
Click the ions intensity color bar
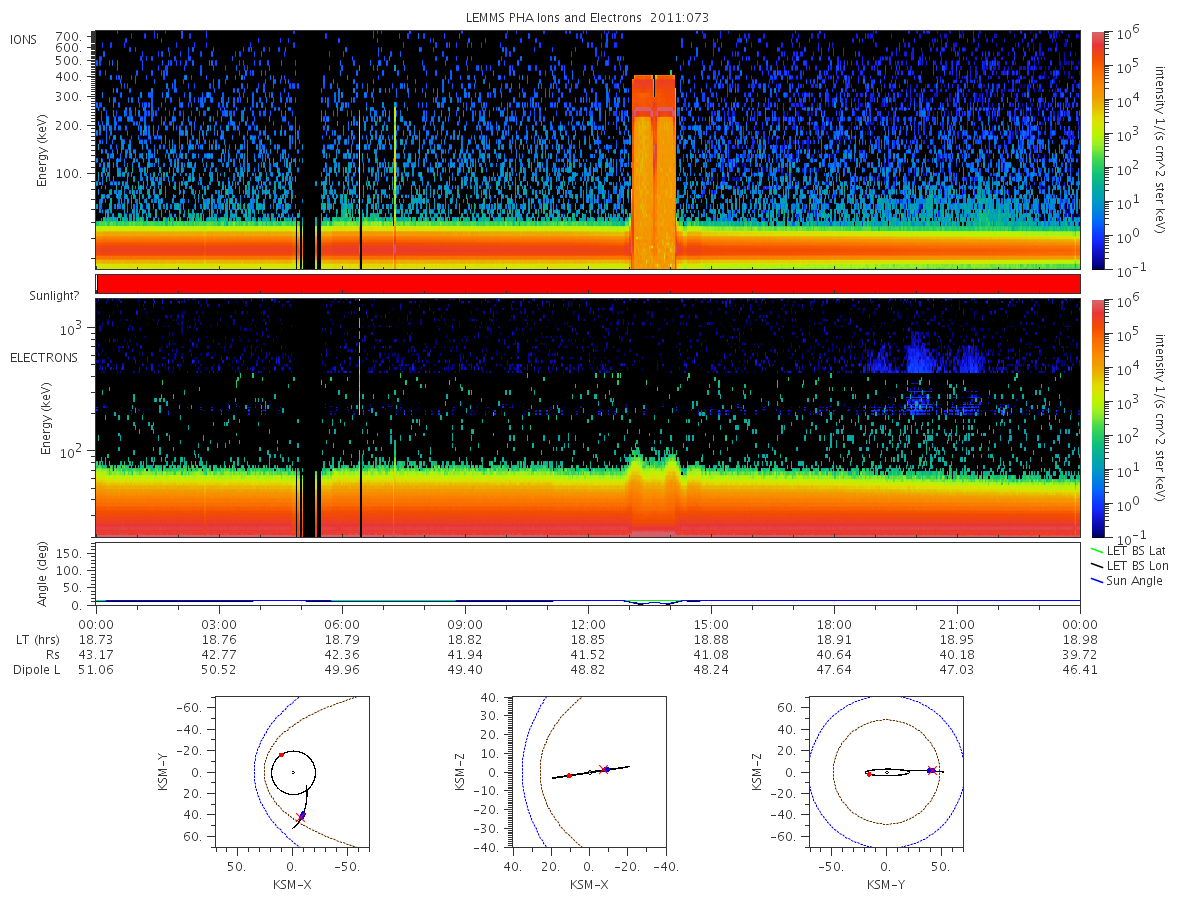[1097, 150]
